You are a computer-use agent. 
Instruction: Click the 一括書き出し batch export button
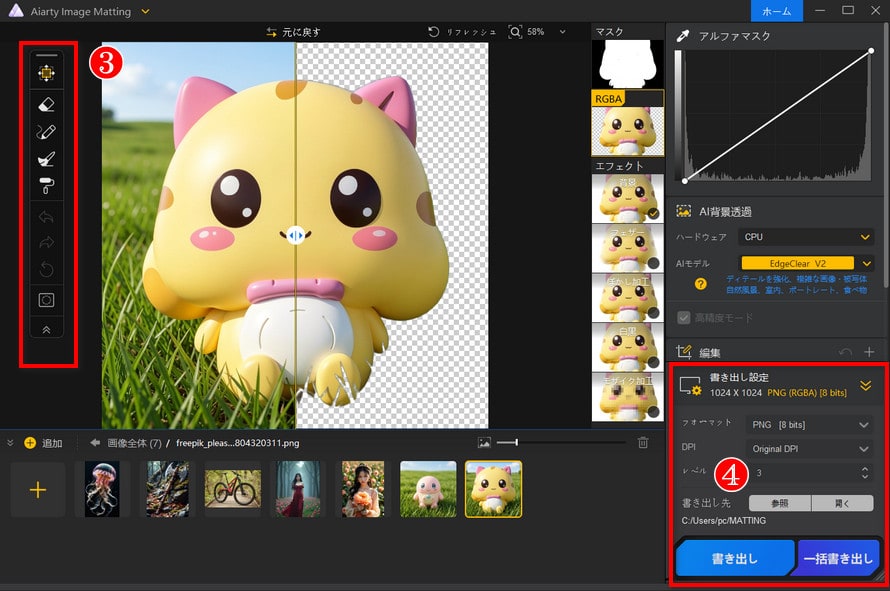pyautogui.click(x=837, y=560)
